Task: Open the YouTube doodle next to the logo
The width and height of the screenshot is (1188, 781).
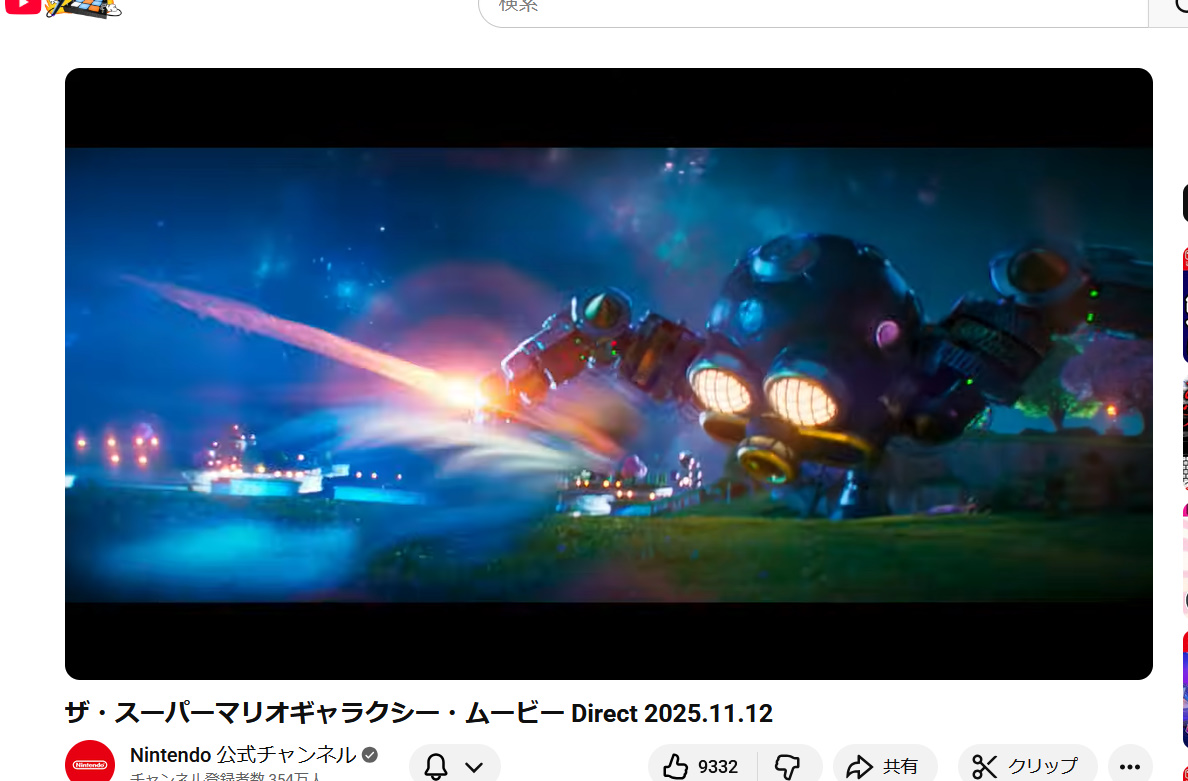Action: click(x=84, y=8)
